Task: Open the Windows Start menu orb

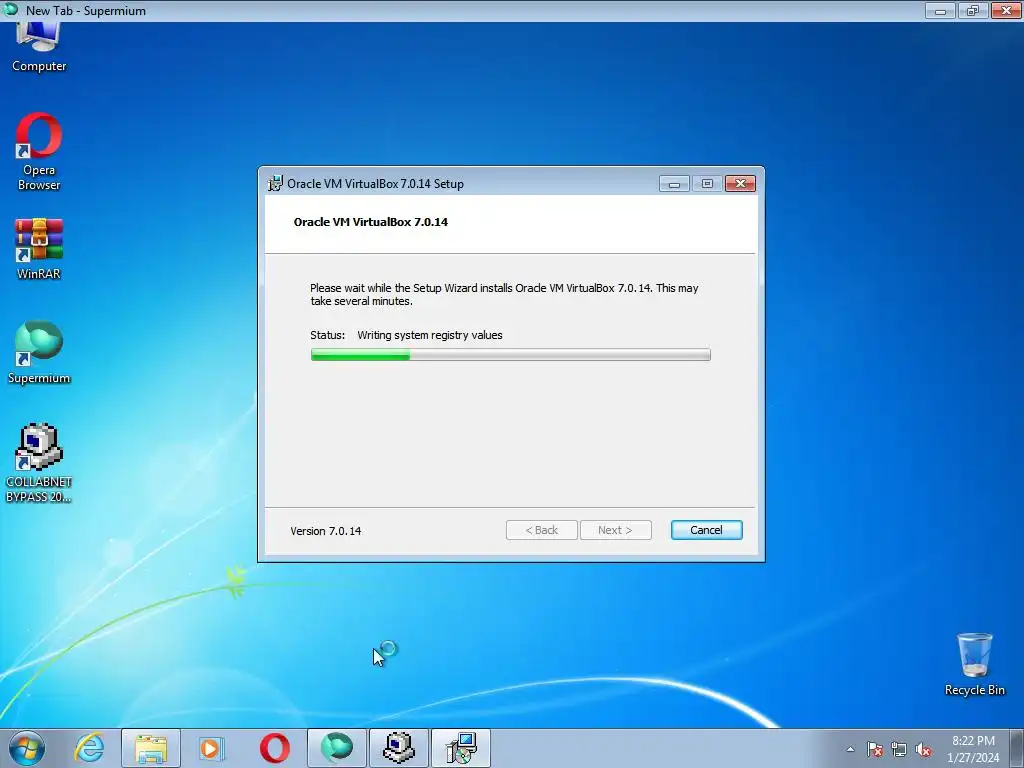Action: click(27, 748)
